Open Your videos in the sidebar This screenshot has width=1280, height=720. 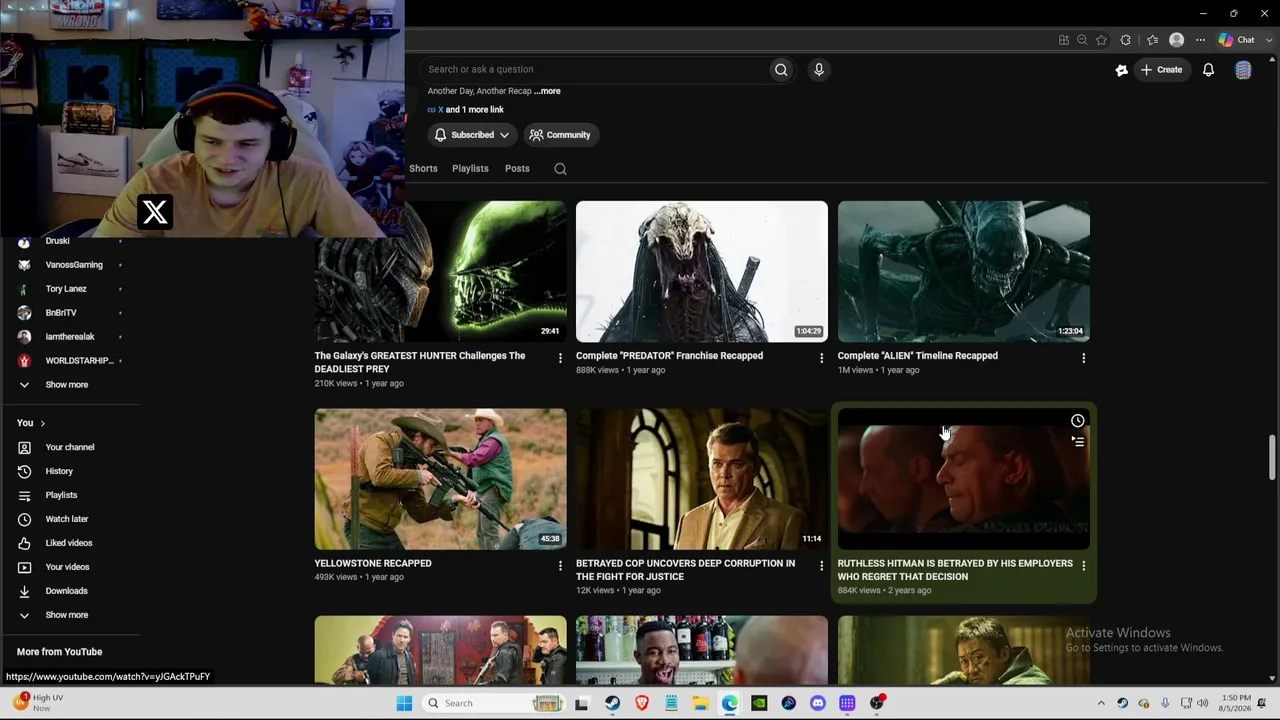pyautogui.click(x=70, y=567)
